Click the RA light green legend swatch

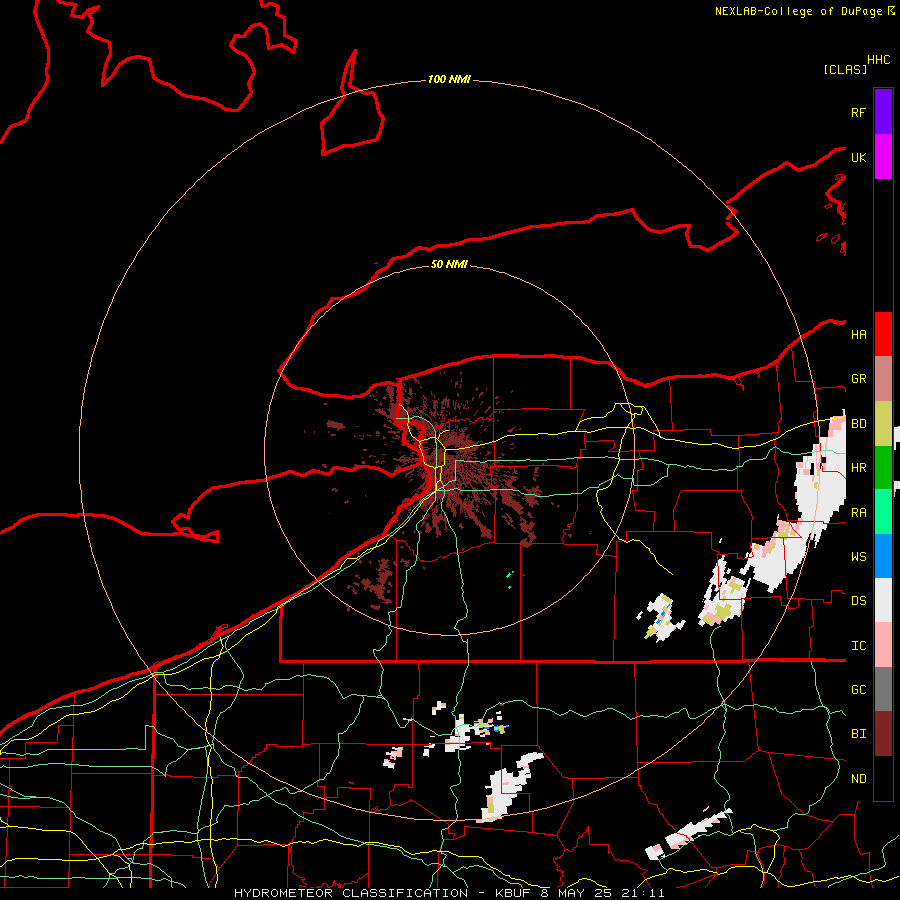coord(883,512)
